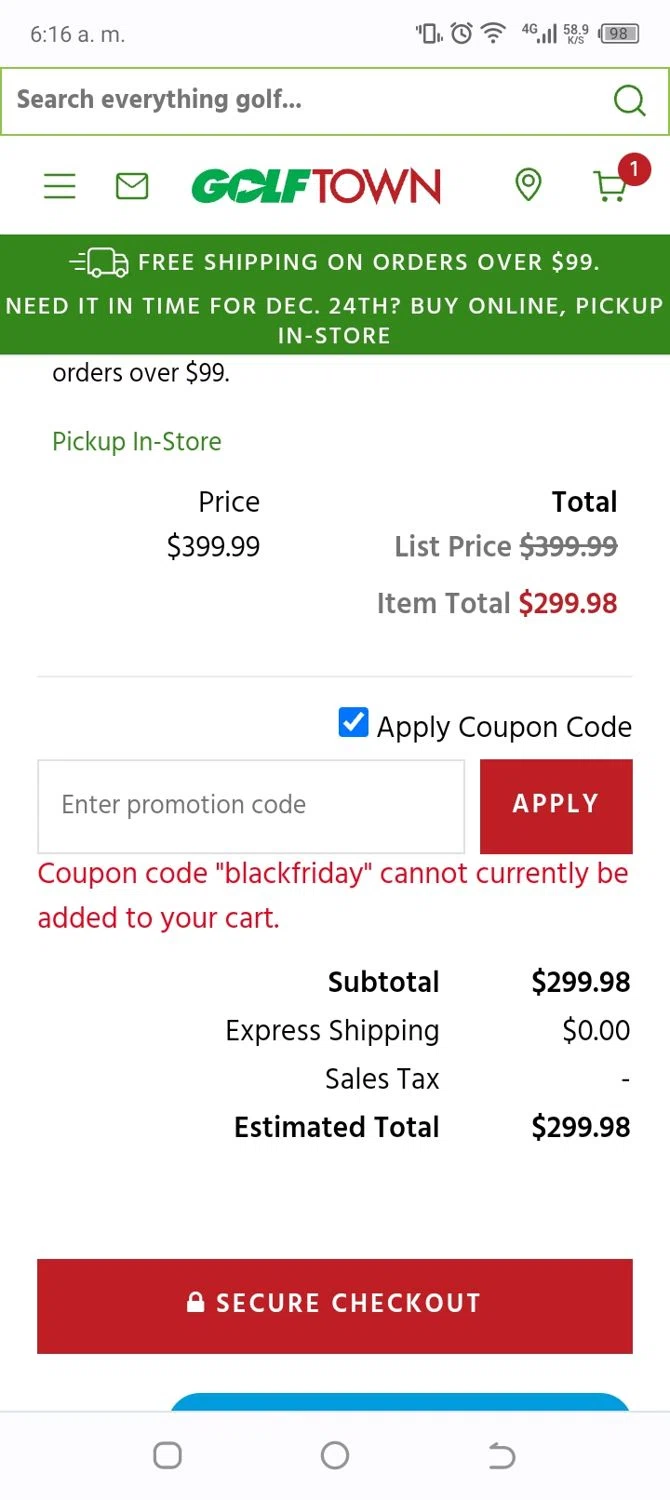
Task: Open the hamburger navigation menu
Action: coord(60,186)
